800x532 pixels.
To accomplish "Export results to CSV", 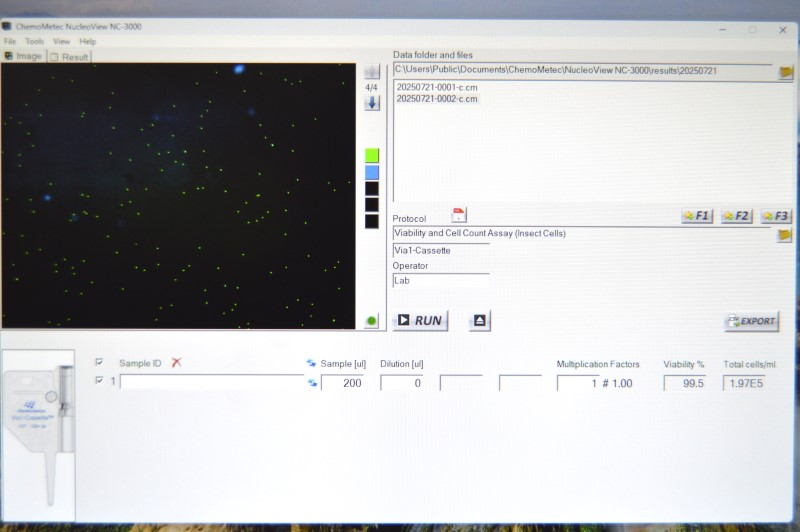I will click(752, 321).
